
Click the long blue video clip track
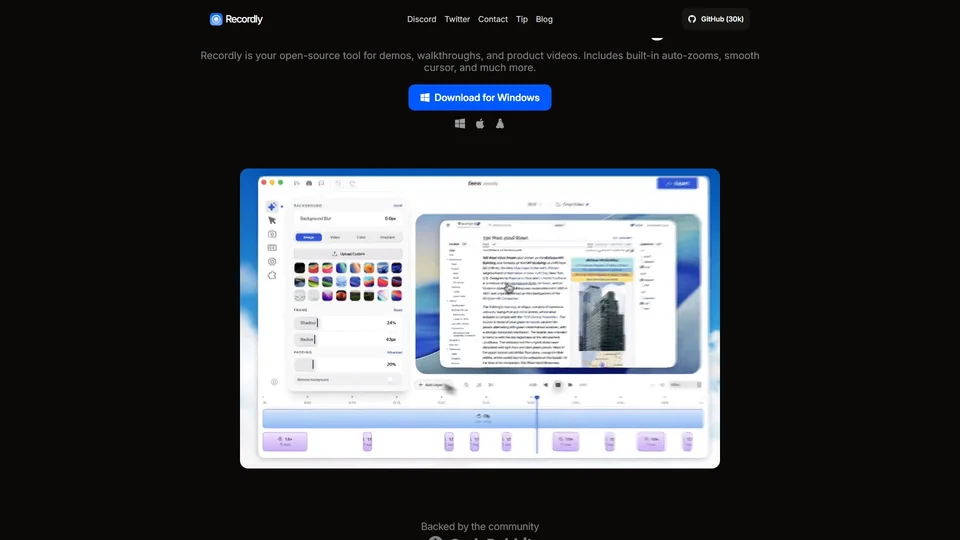[x=482, y=419]
